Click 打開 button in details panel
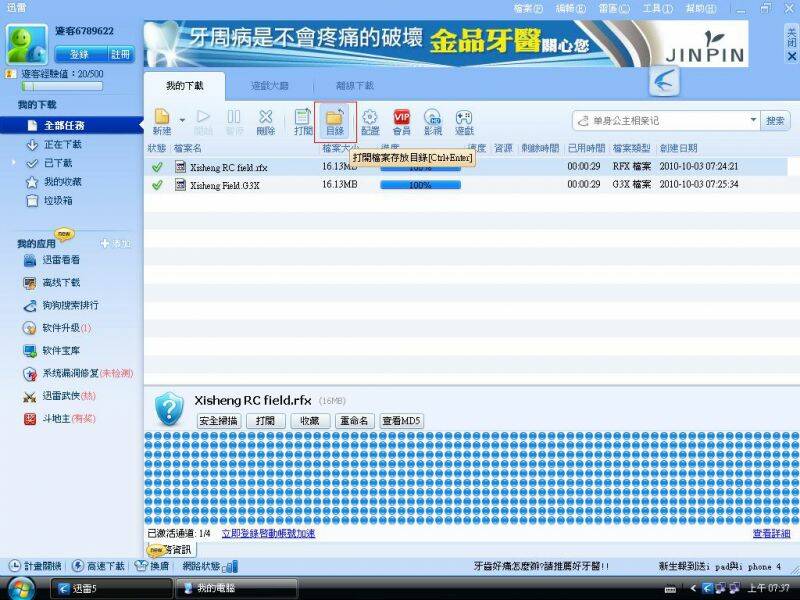800x600 pixels. (265, 421)
